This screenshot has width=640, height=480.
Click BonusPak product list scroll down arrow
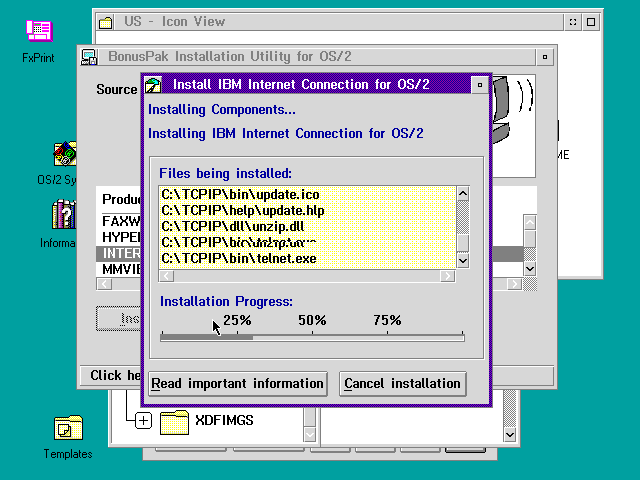[530, 269]
